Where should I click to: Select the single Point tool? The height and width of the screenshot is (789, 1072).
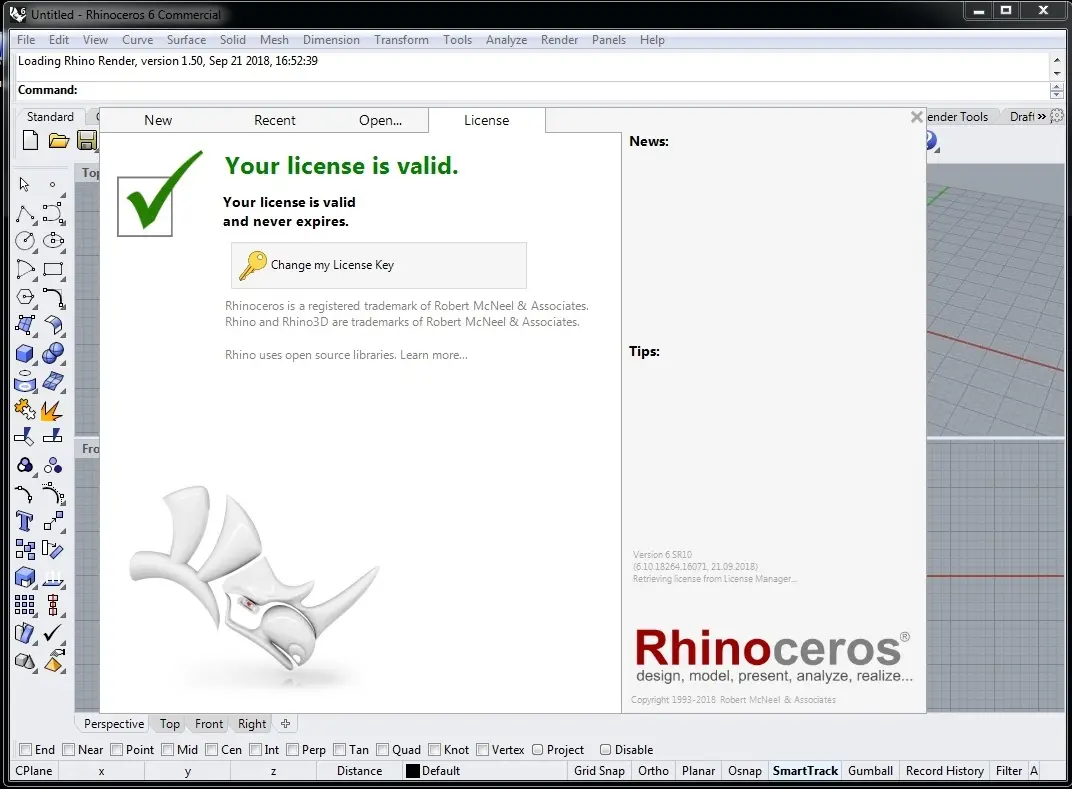click(x=53, y=185)
